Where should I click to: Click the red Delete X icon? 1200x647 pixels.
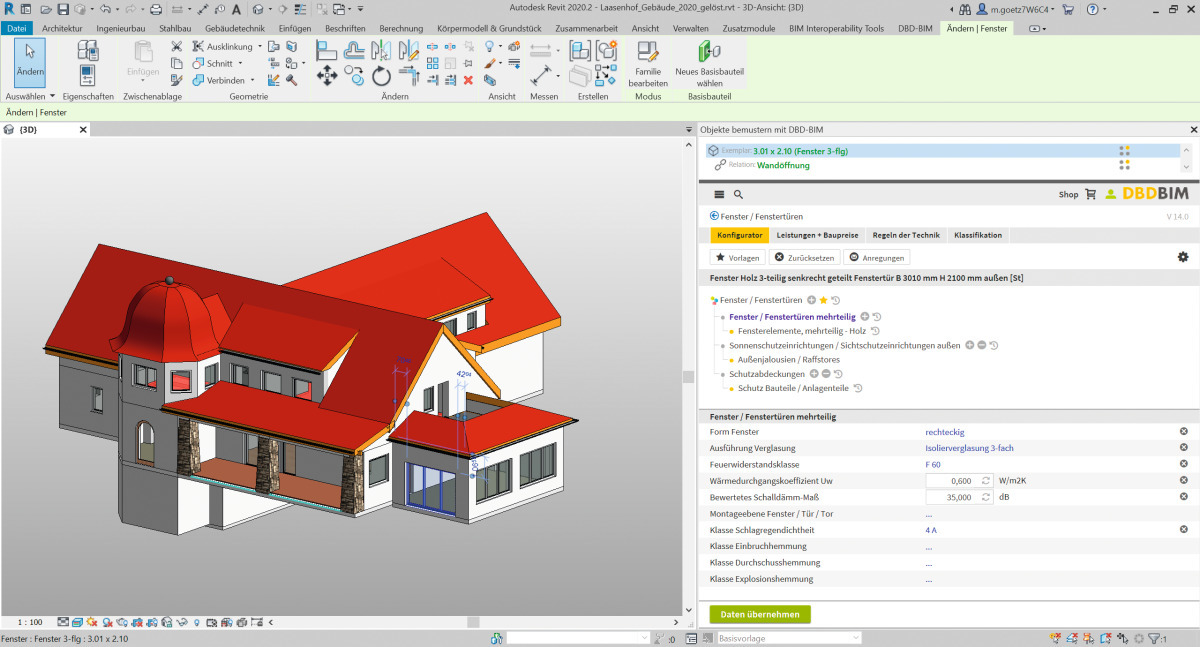click(x=468, y=79)
